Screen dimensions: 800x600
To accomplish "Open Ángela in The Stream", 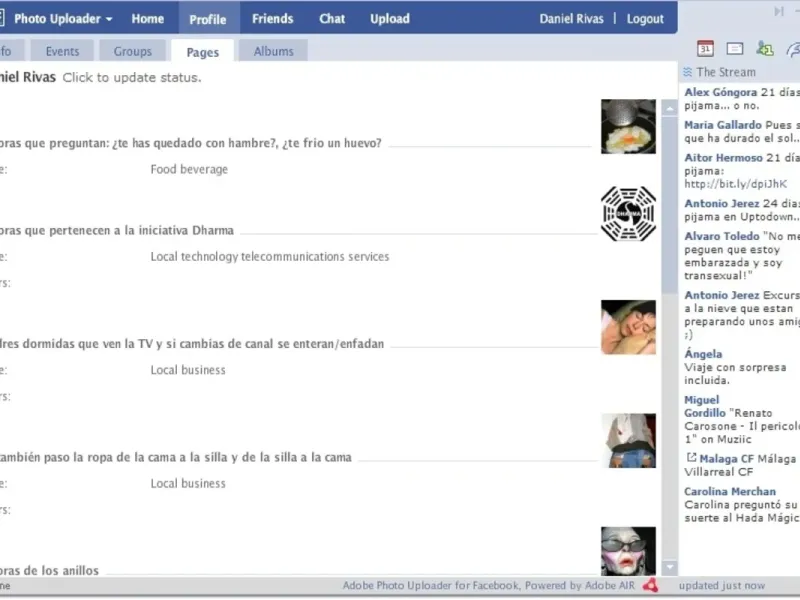I will pyautogui.click(x=703, y=354).
